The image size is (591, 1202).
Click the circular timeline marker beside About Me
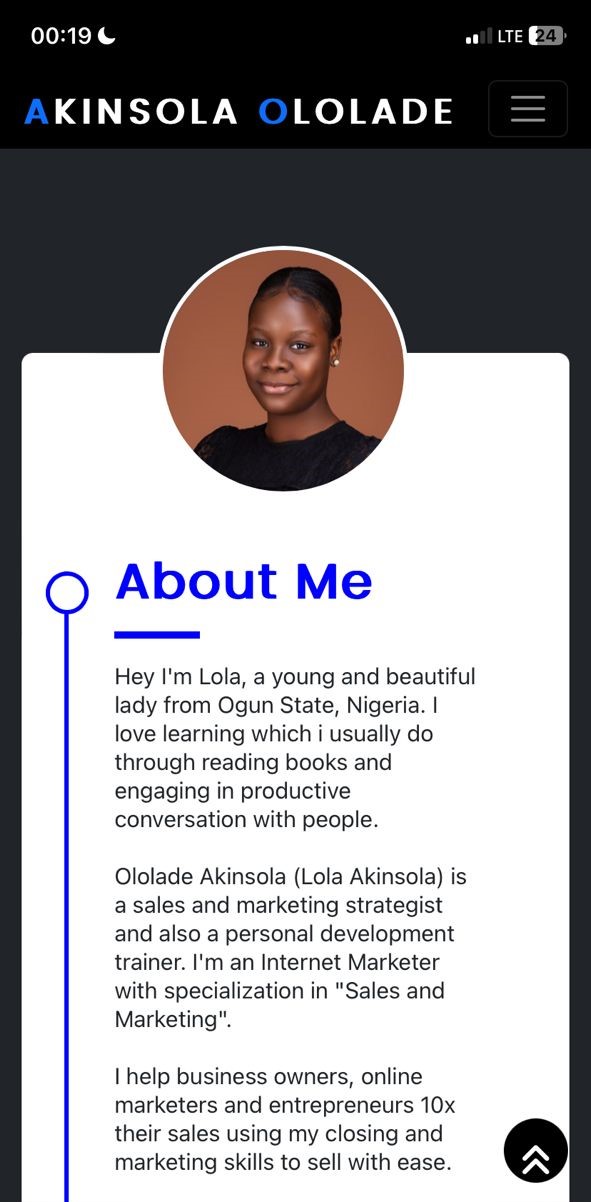(66, 592)
